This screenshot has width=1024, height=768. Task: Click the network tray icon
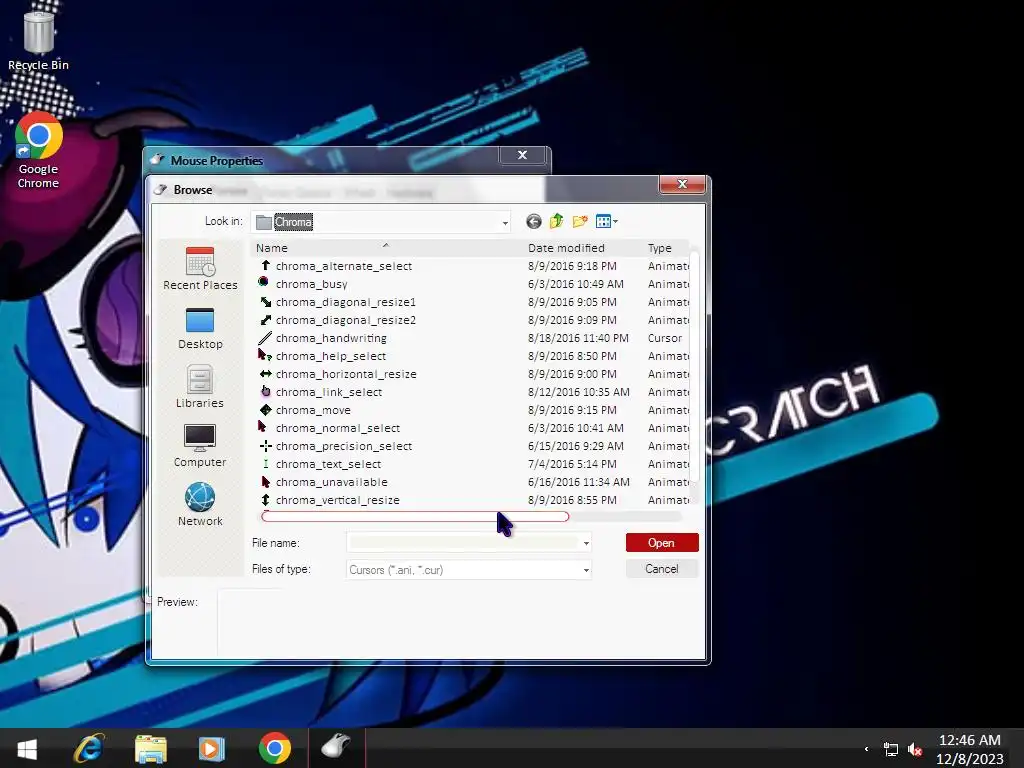pos(890,749)
